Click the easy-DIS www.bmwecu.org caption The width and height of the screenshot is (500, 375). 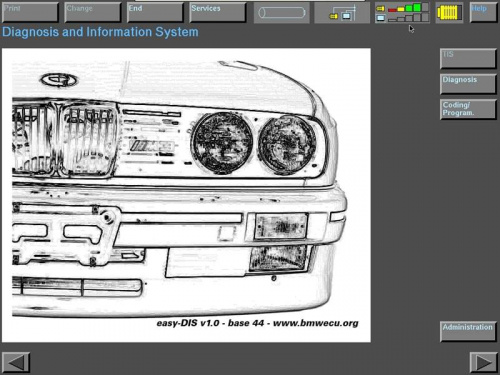click(258, 323)
